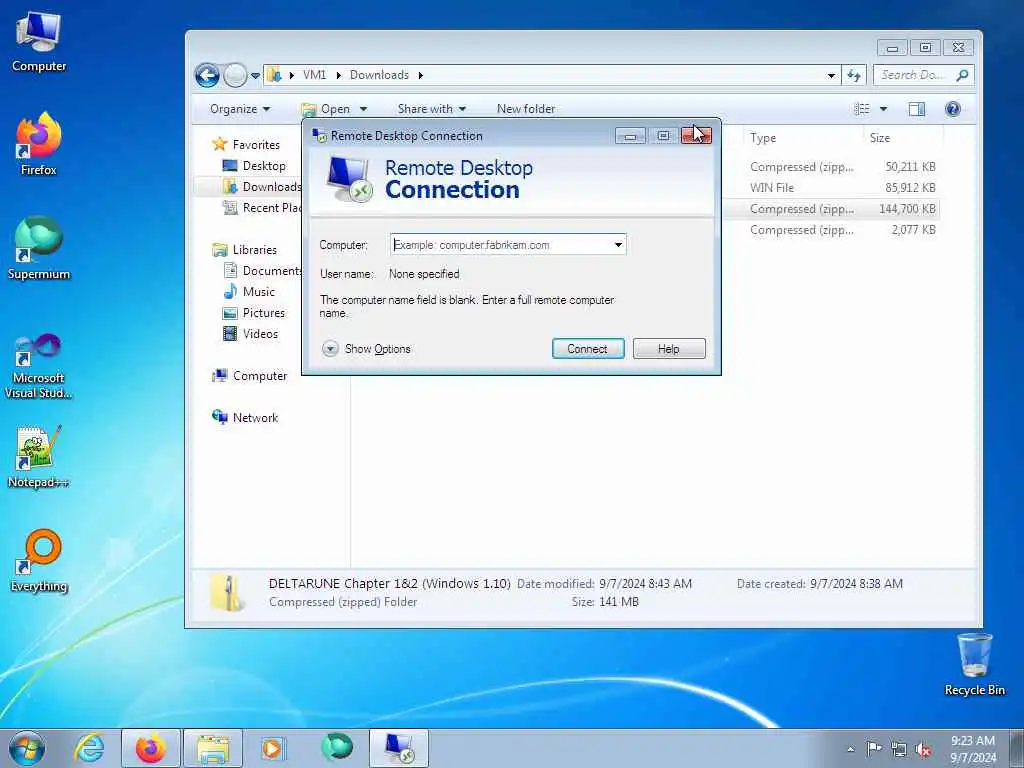
Task: Click the Explorer forward navigation arrow
Action: 235,75
